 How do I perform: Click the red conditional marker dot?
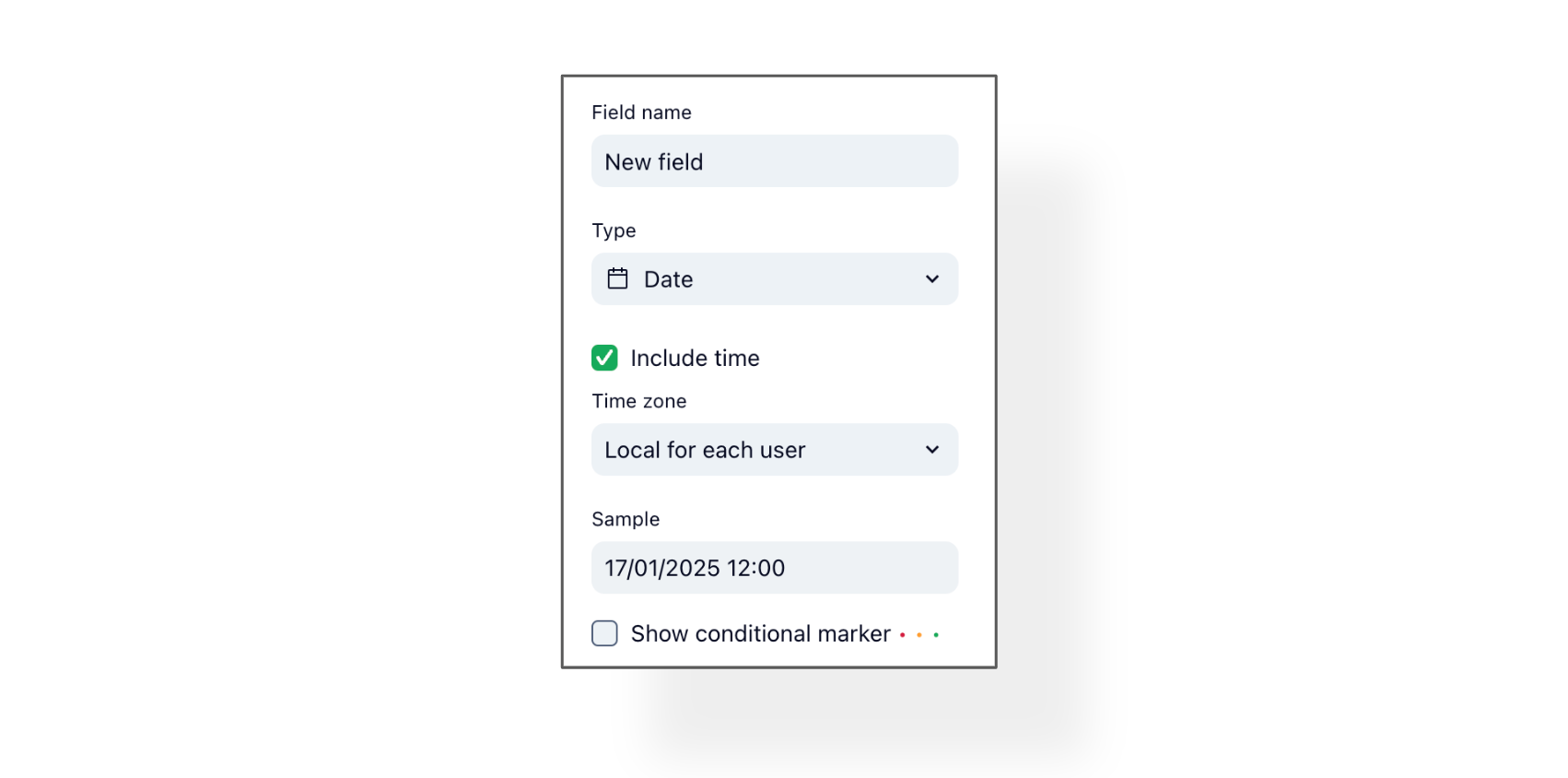tap(902, 635)
